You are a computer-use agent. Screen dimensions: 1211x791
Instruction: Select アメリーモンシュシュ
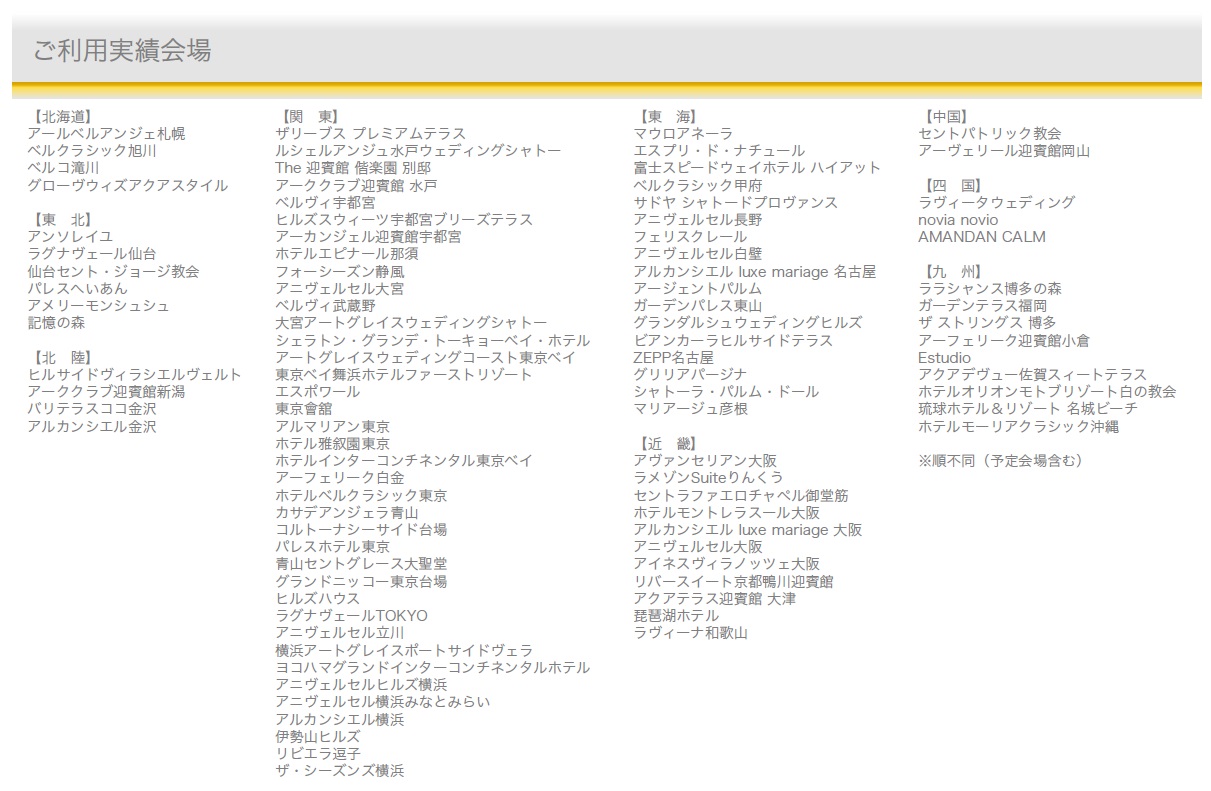pyautogui.click(x=99, y=305)
